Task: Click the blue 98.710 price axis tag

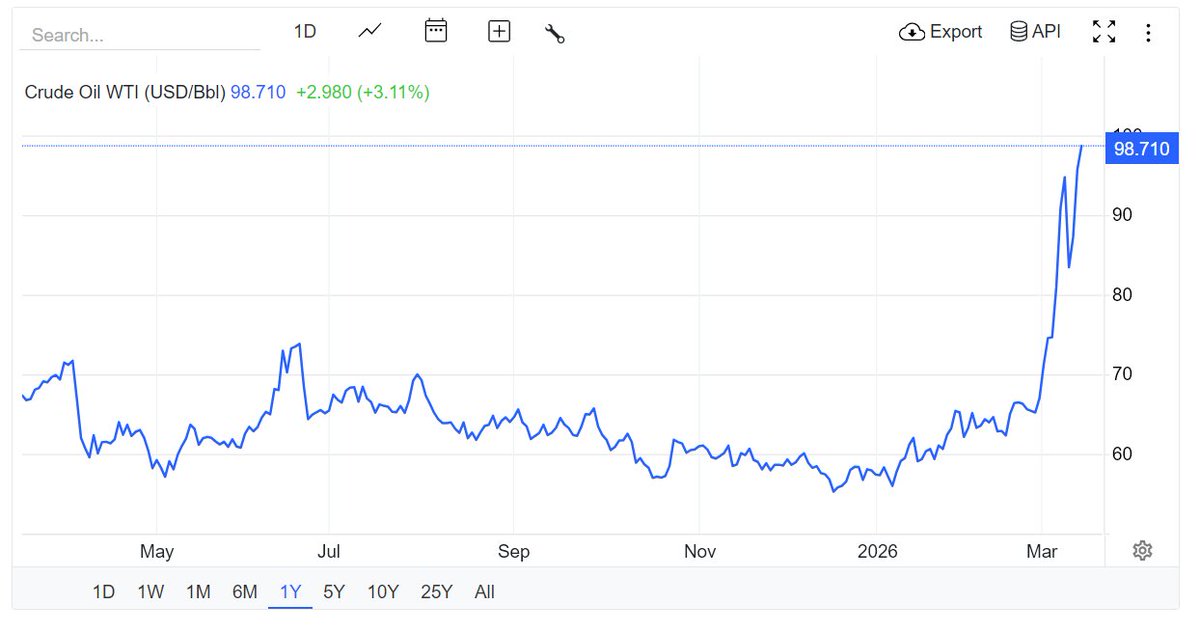Action: tap(1141, 149)
